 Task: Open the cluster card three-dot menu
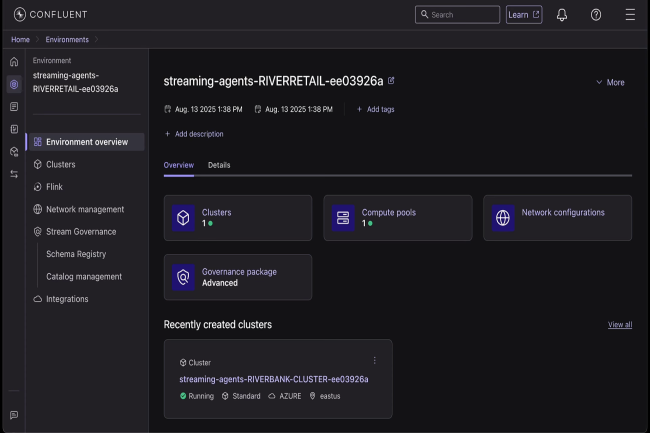tap(374, 360)
